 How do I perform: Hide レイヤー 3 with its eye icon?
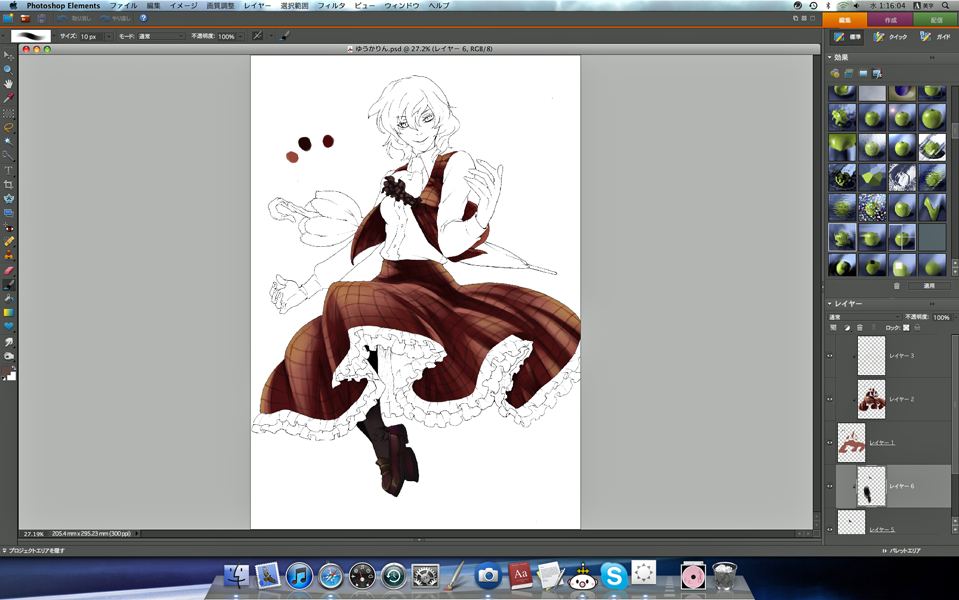coord(830,356)
